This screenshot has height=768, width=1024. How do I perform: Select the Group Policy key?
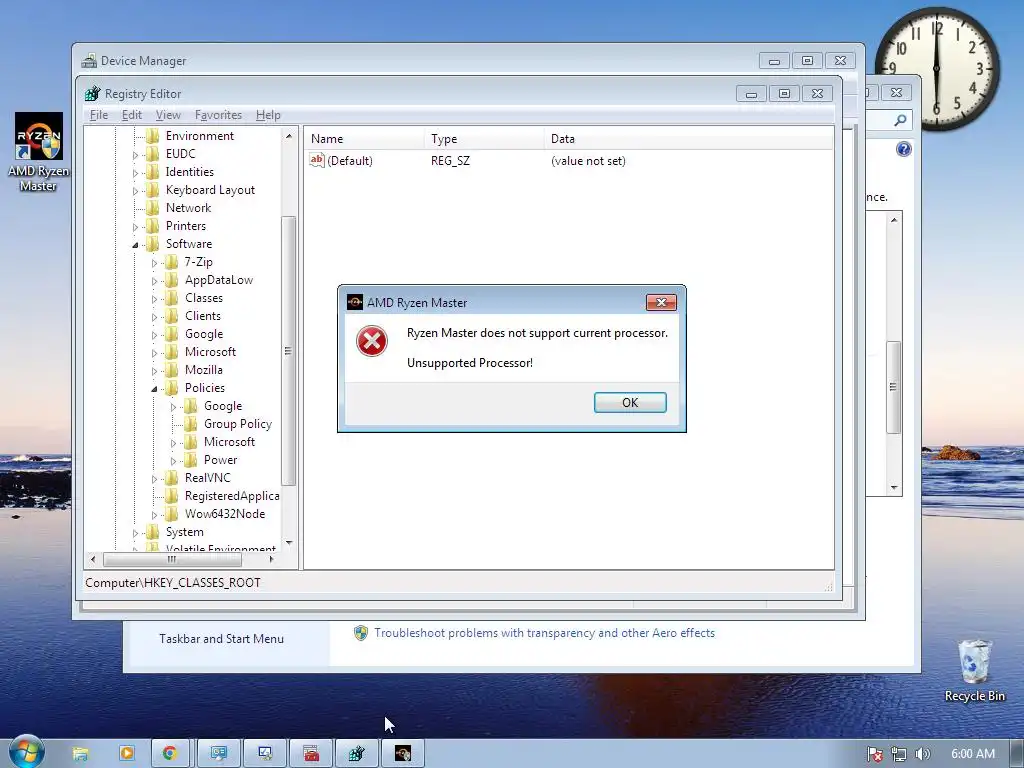coord(238,424)
